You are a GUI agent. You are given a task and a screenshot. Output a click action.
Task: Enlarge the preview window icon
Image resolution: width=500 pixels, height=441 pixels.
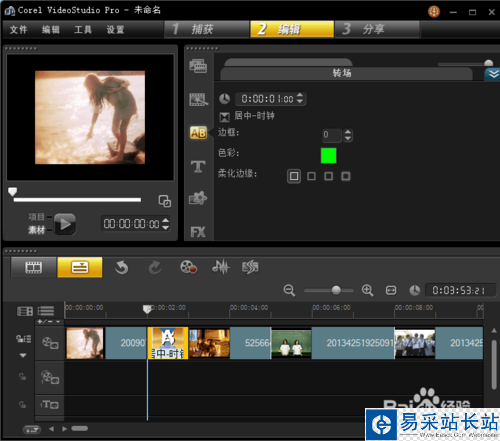pos(165,201)
